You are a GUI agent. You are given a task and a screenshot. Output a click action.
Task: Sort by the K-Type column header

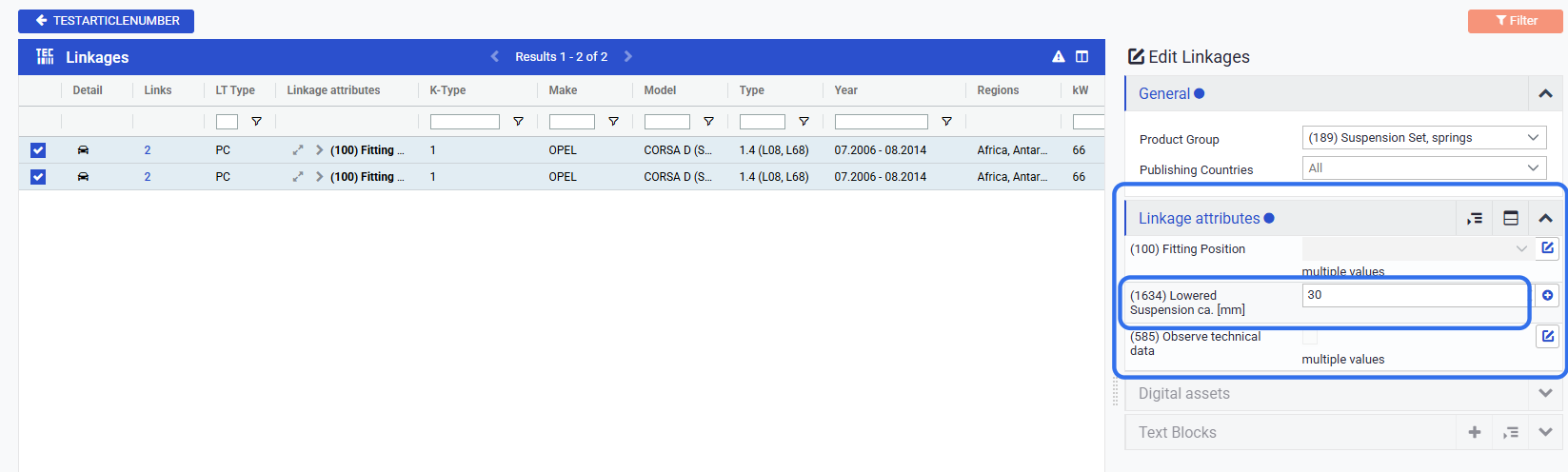click(447, 90)
